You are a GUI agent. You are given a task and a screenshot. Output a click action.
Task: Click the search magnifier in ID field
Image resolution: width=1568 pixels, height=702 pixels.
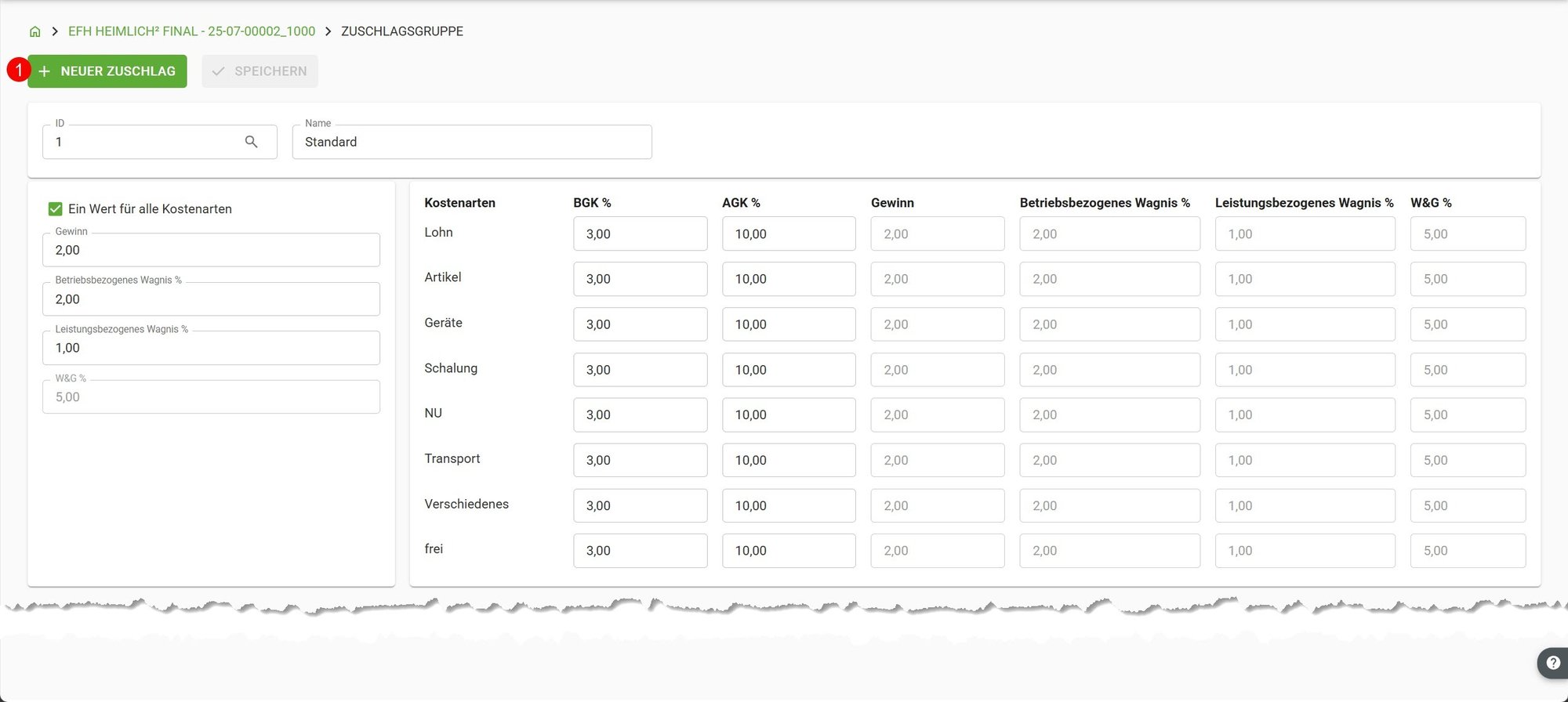(251, 142)
